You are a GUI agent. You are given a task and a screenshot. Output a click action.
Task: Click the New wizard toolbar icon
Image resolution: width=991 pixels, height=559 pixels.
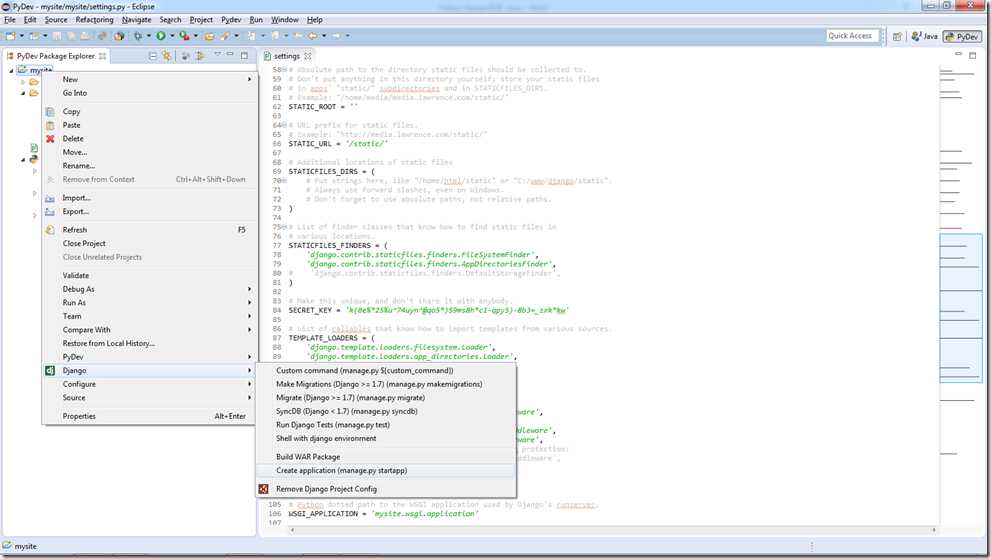11,36
